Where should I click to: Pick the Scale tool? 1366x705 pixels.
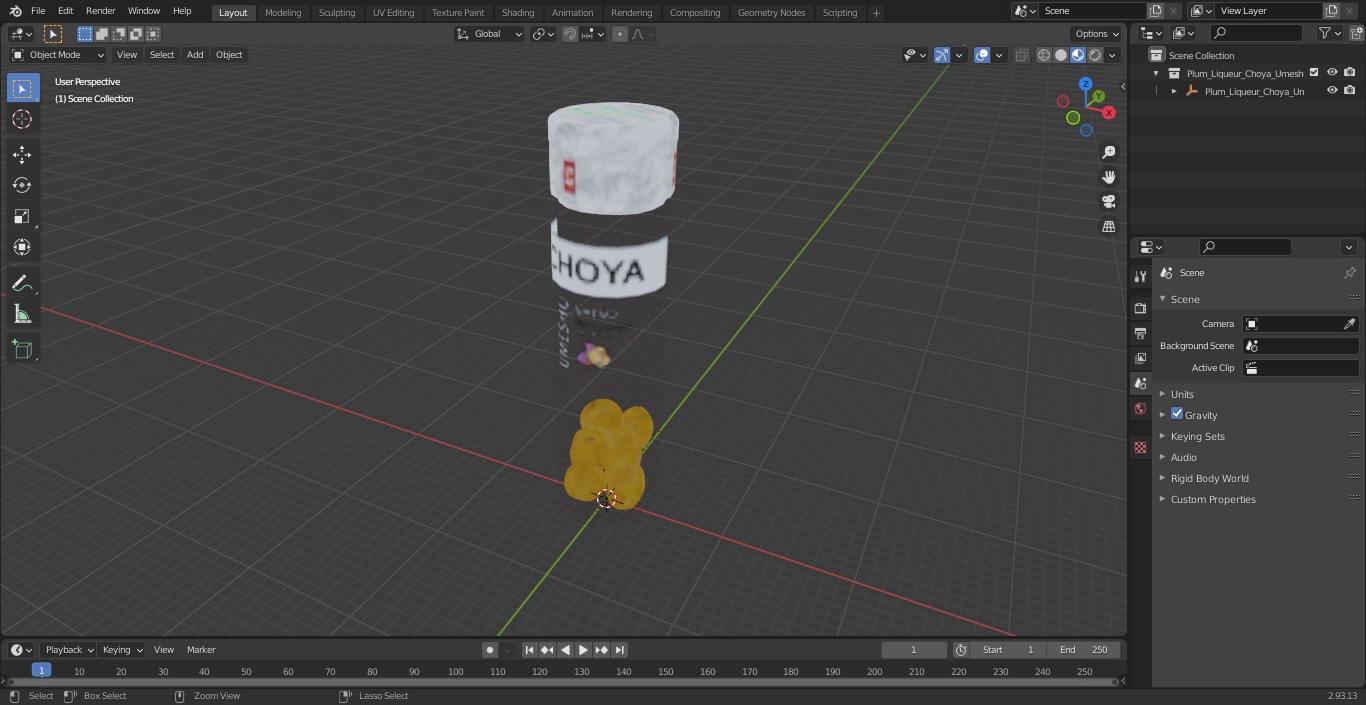pos(22,216)
